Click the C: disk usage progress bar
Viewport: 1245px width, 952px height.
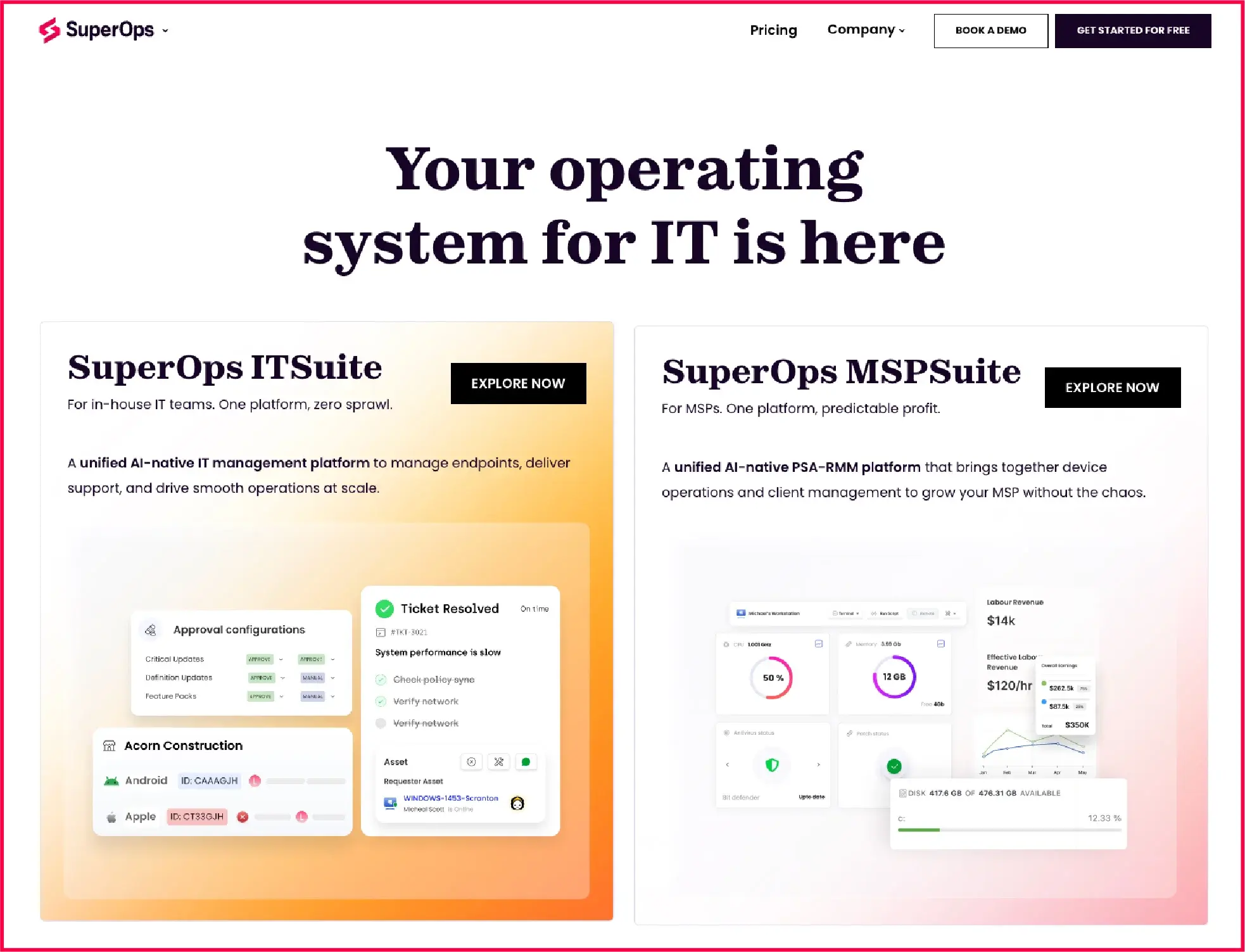click(x=1009, y=830)
